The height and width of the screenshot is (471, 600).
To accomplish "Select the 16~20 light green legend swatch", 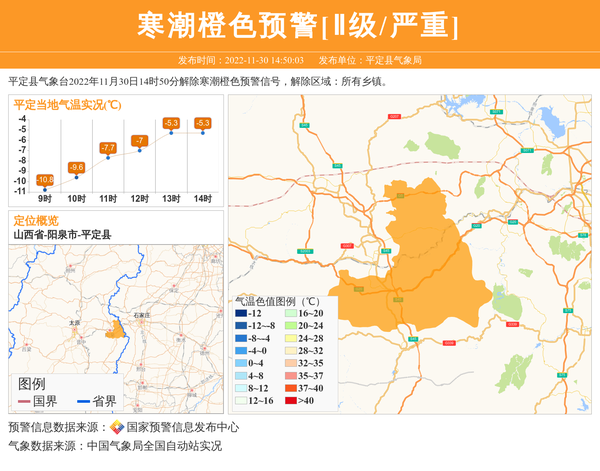I will pos(291,314).
